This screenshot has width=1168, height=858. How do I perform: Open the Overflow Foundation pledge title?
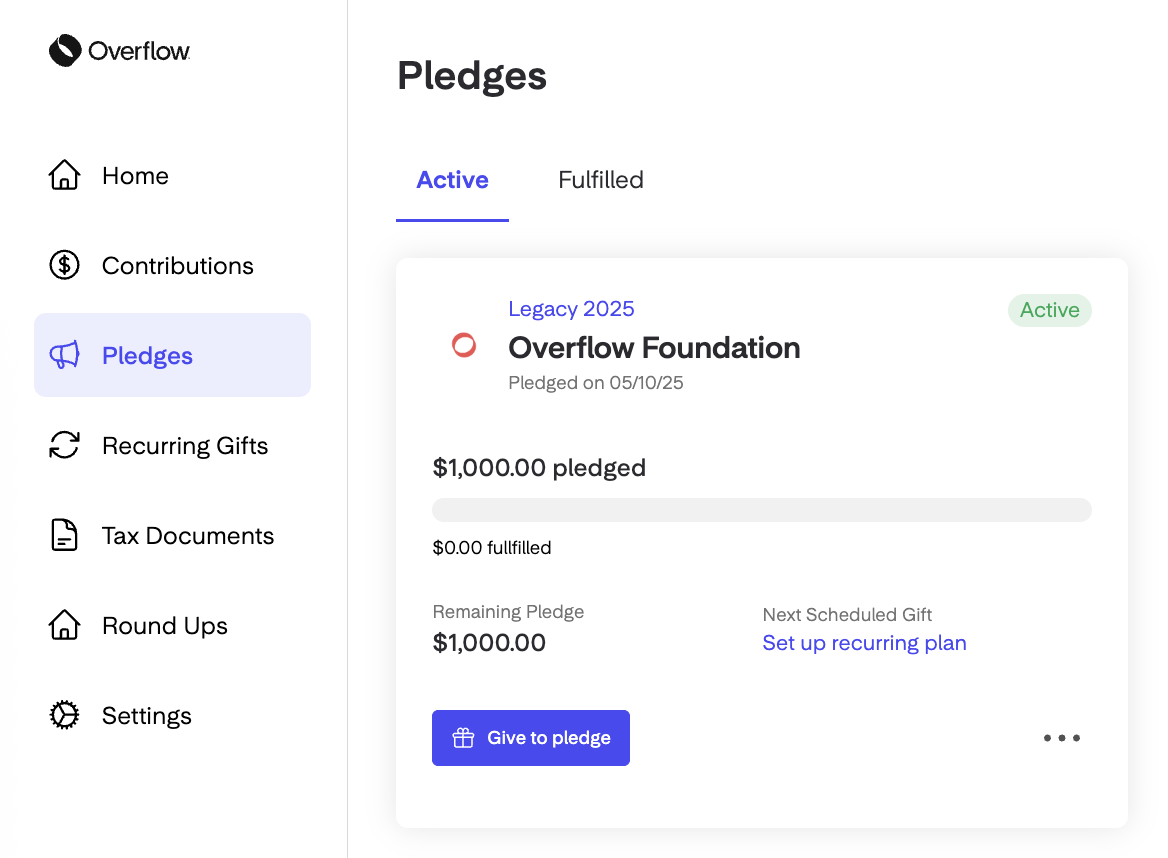point(654,348)
